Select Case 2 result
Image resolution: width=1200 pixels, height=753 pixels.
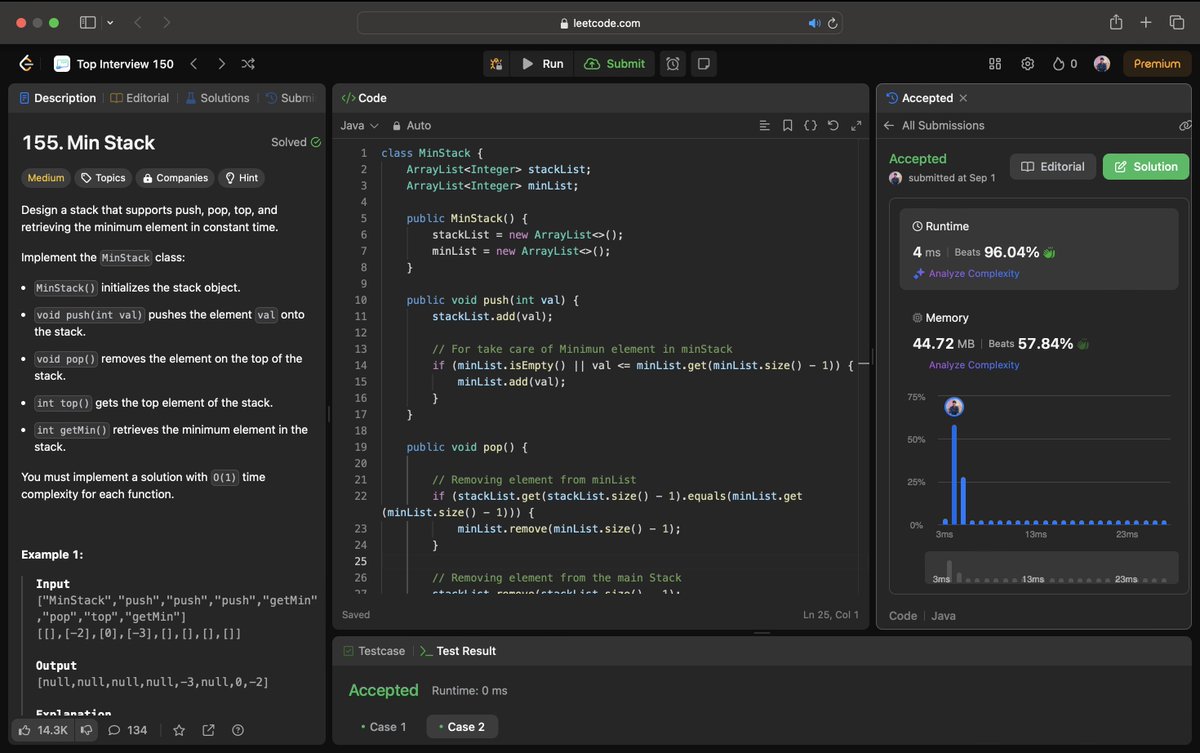[x=461, y=727]
